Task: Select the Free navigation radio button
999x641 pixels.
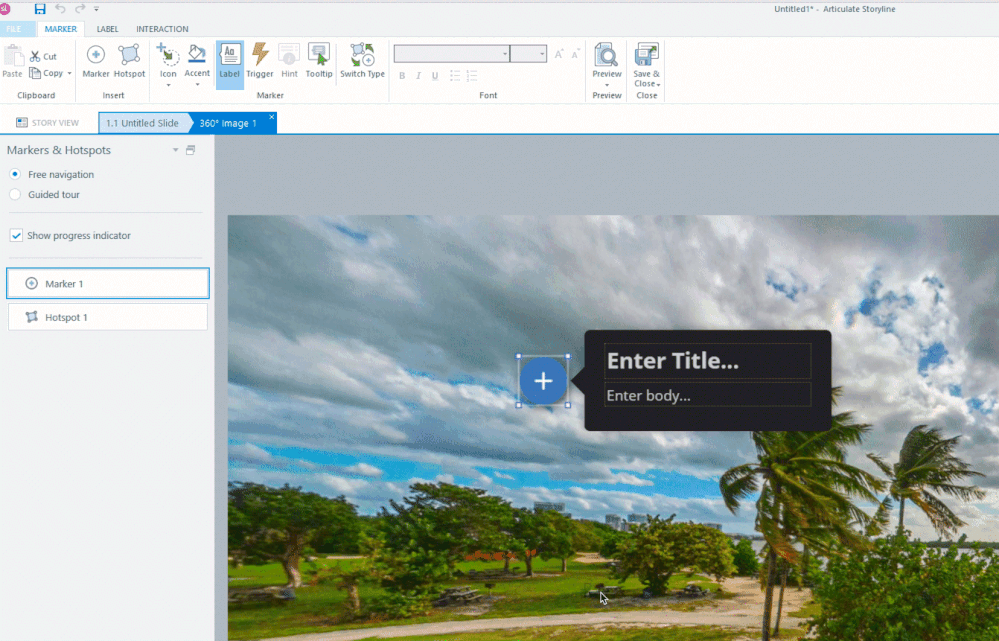Action: [x=15, y=174]
